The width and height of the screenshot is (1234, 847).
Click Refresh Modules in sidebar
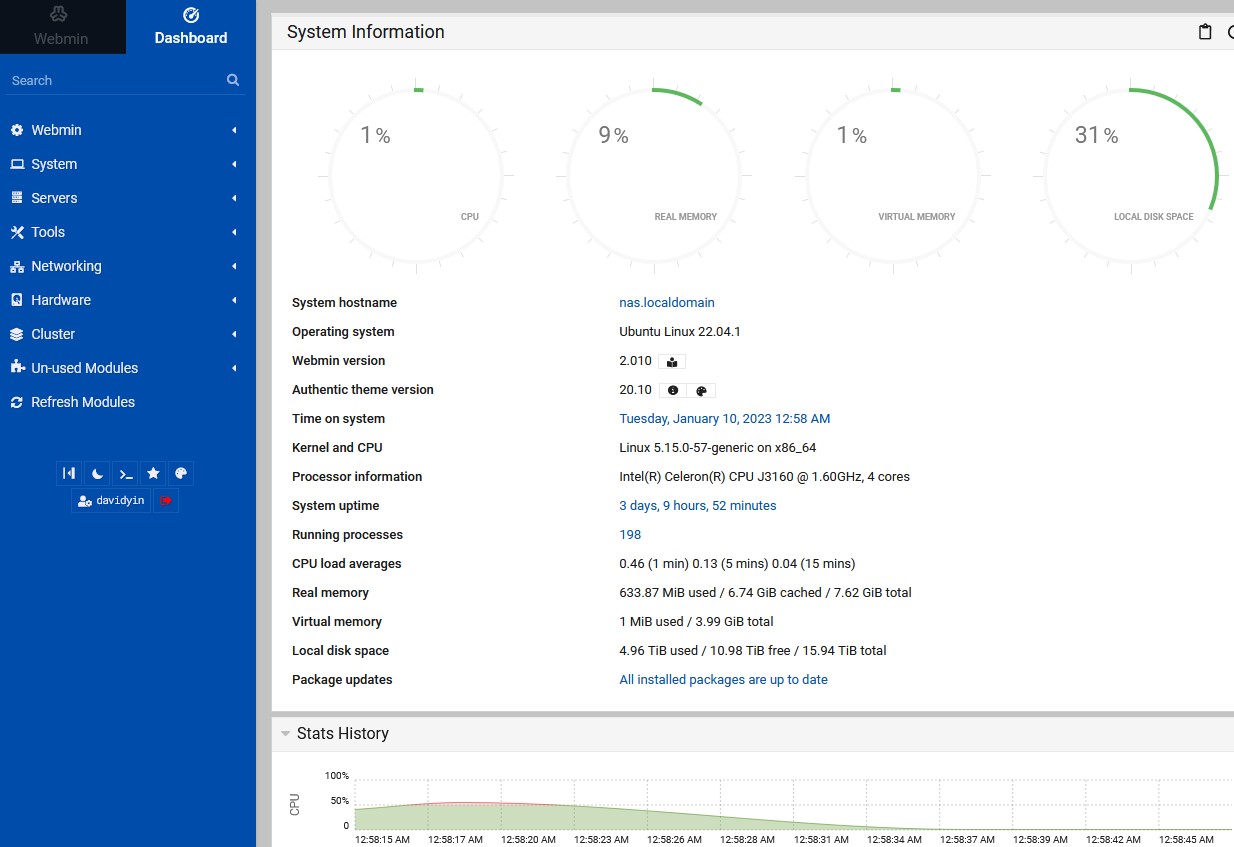click(82, 402)
